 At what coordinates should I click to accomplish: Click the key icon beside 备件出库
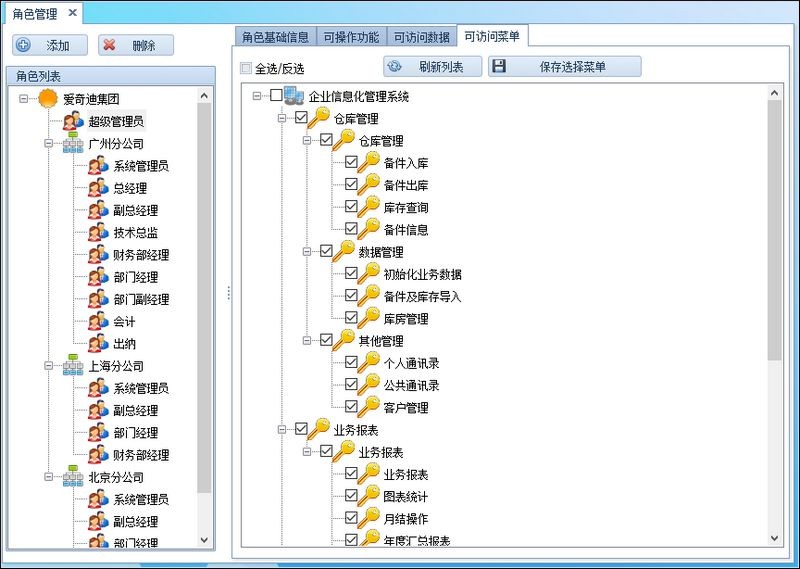(369, 185)
